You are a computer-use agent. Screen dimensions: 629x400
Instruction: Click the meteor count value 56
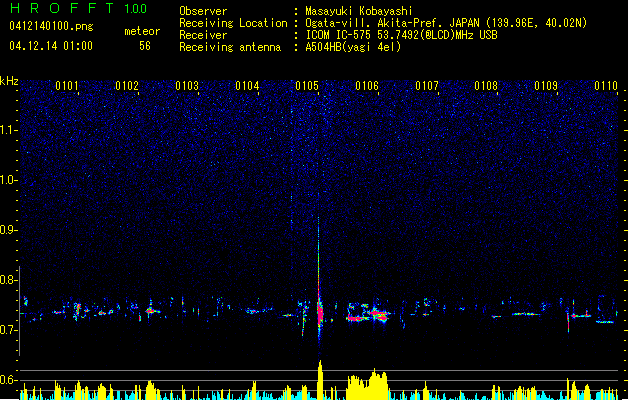pyautogui.click(x=145, y=46)
